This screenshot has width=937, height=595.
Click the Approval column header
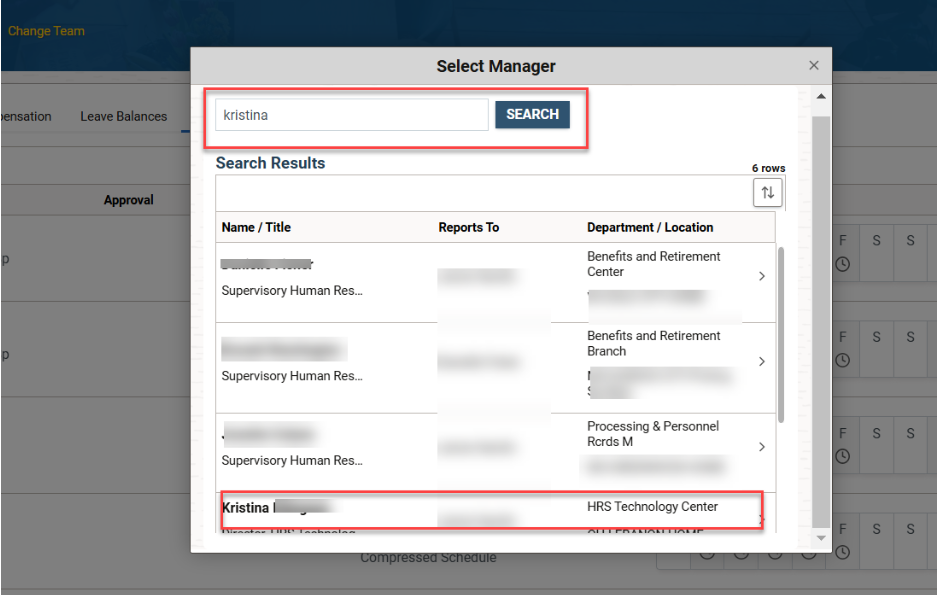[x=128, y=200]
